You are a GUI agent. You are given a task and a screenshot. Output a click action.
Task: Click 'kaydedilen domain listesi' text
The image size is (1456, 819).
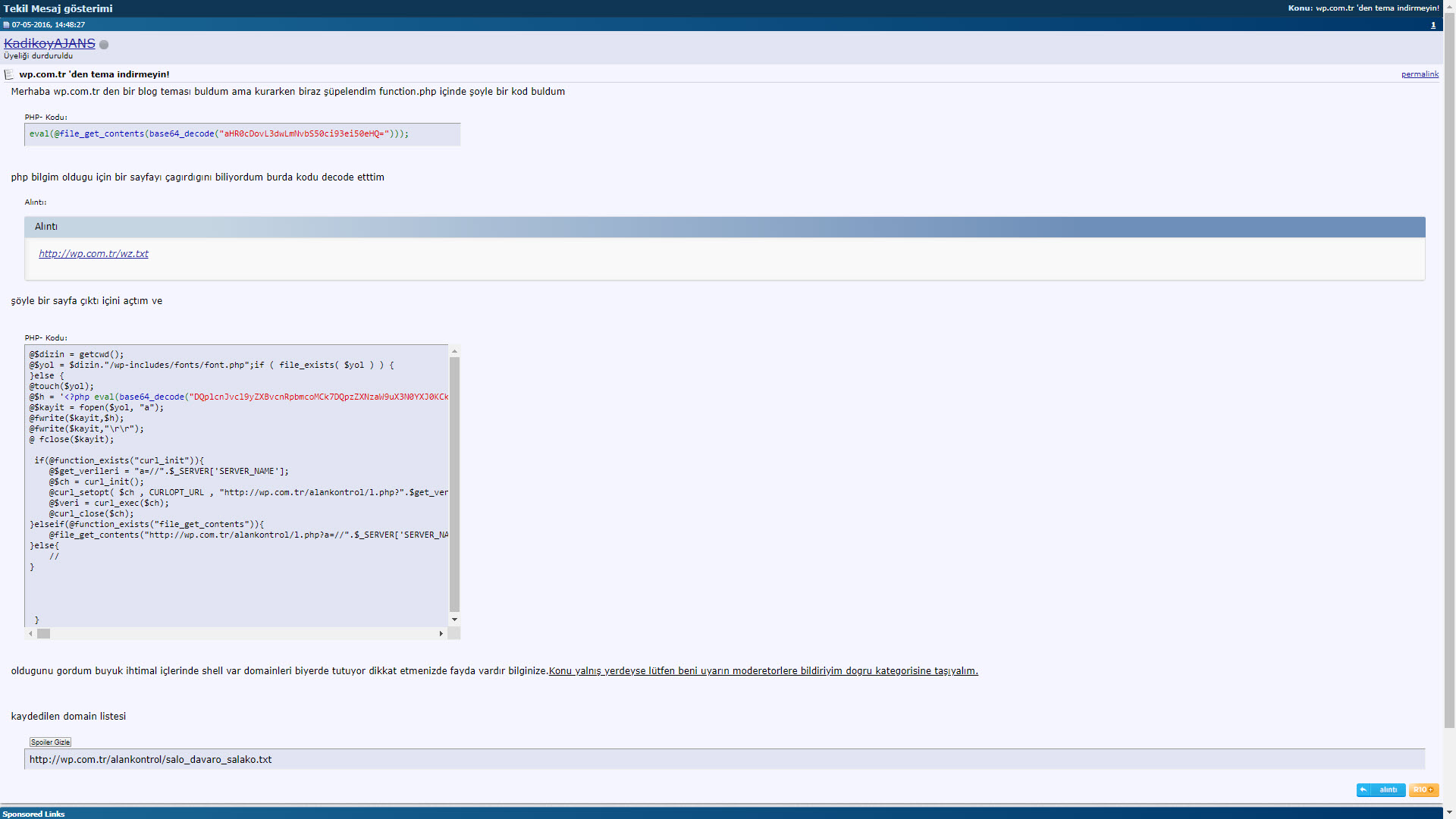[x=68, y=717]
